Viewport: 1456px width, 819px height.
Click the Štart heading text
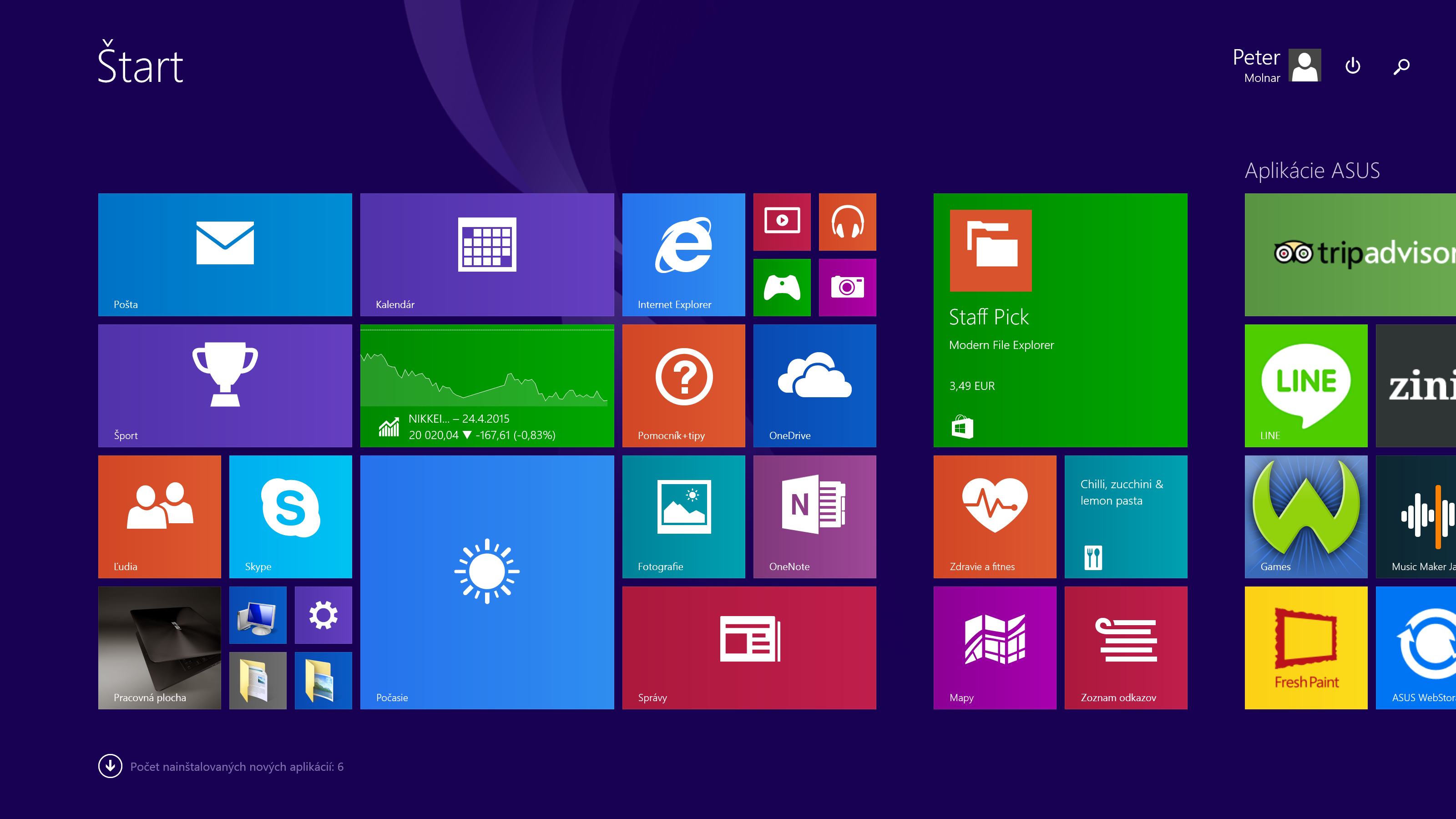point(140,62)
